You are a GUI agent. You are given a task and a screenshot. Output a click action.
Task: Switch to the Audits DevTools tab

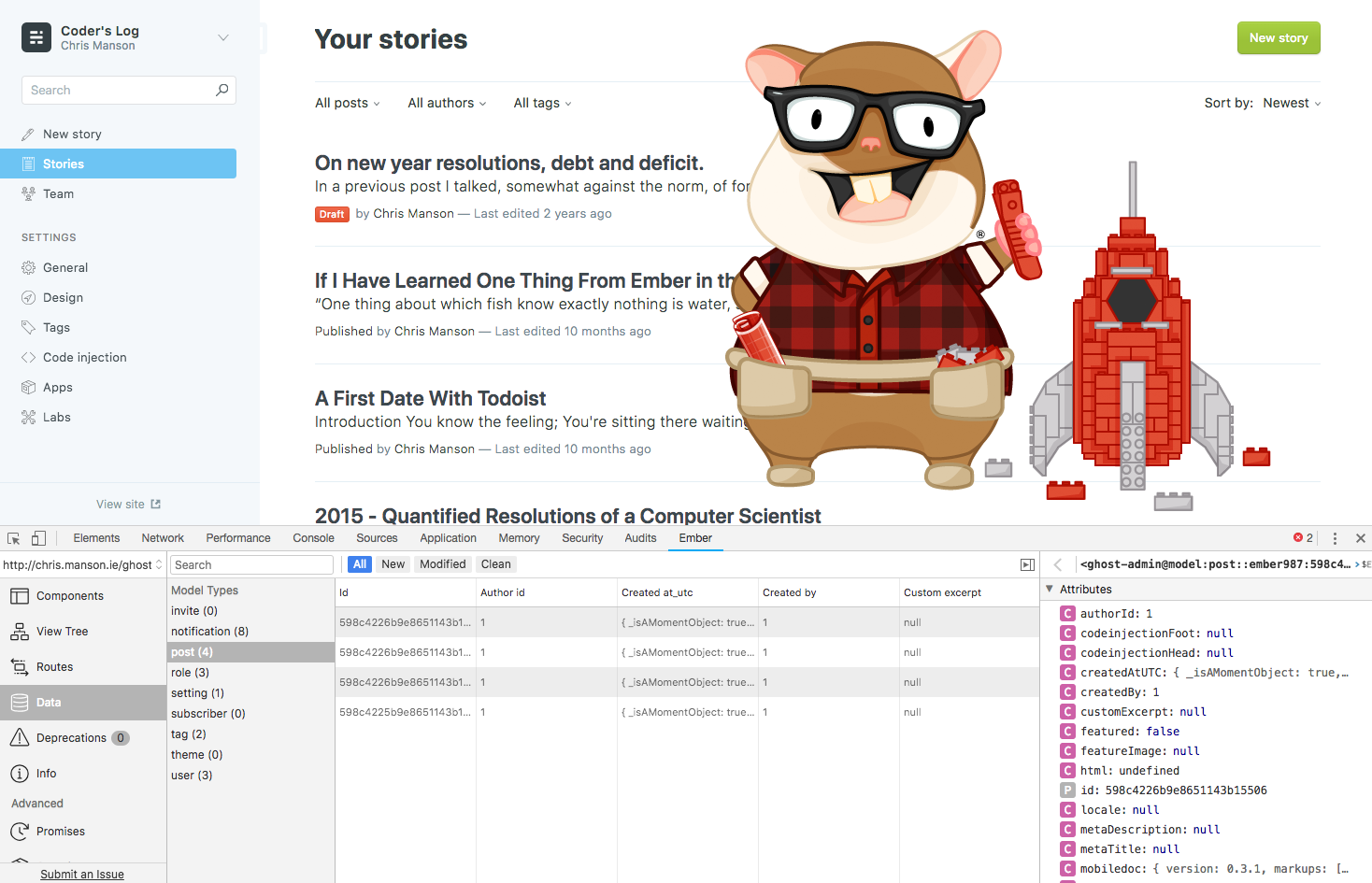[640, 538]
